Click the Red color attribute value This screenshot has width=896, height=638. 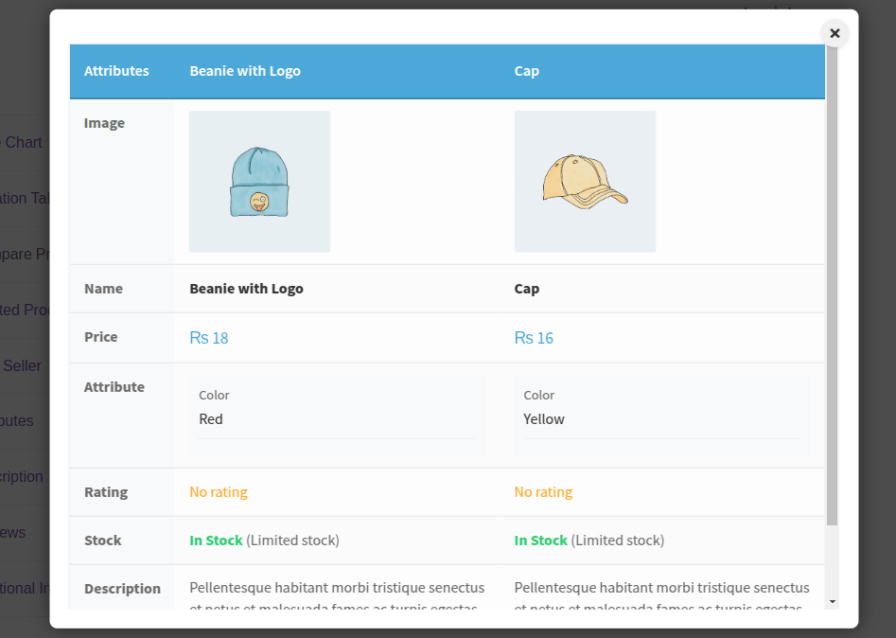click(211, 419)
